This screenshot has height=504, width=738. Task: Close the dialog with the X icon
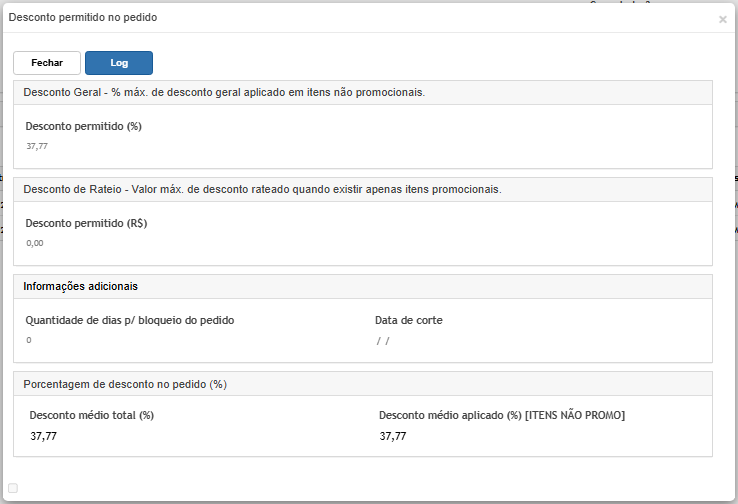pos(722,19)
